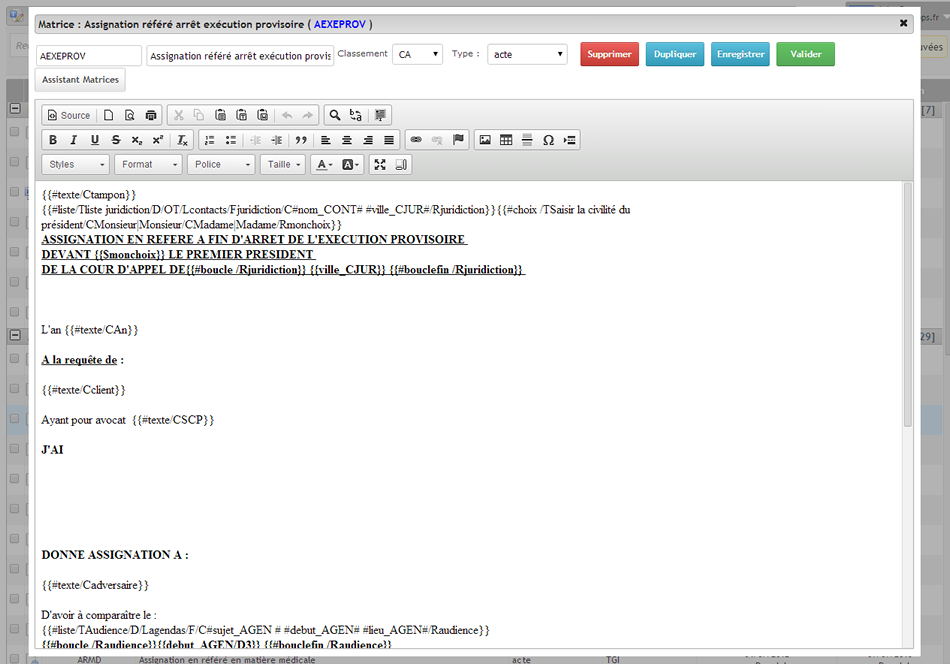Click the Select All icon
950x664 pixels.
[x=380, y=115]
